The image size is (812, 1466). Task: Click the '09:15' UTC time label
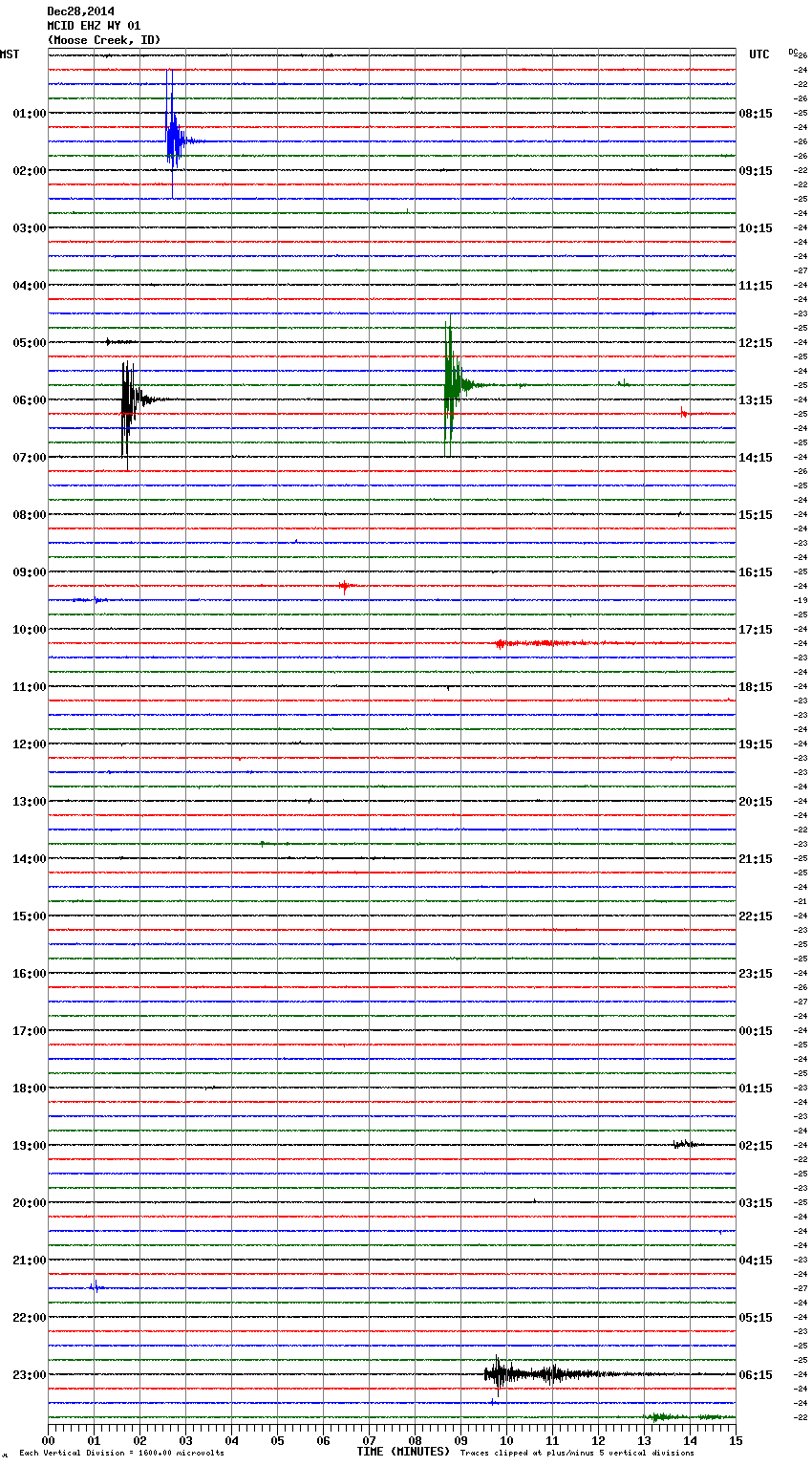coord(756,170)
